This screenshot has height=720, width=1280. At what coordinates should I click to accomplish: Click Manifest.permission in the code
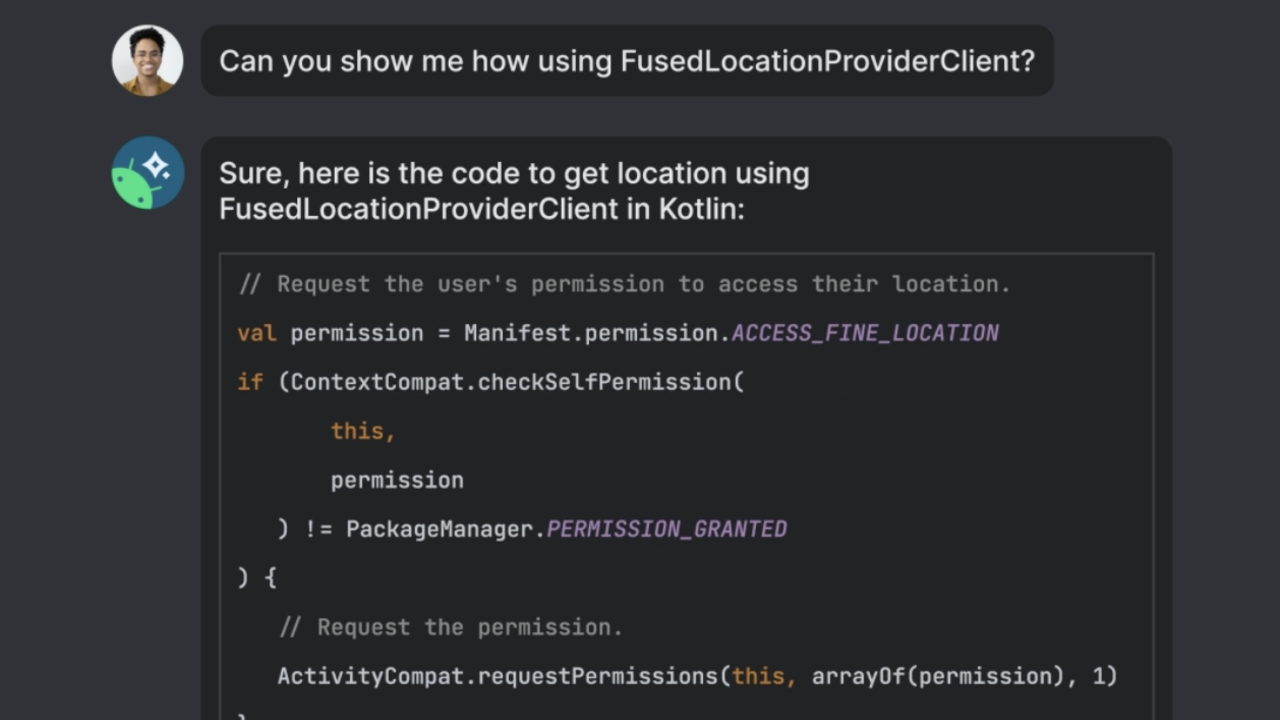(594, 333)
